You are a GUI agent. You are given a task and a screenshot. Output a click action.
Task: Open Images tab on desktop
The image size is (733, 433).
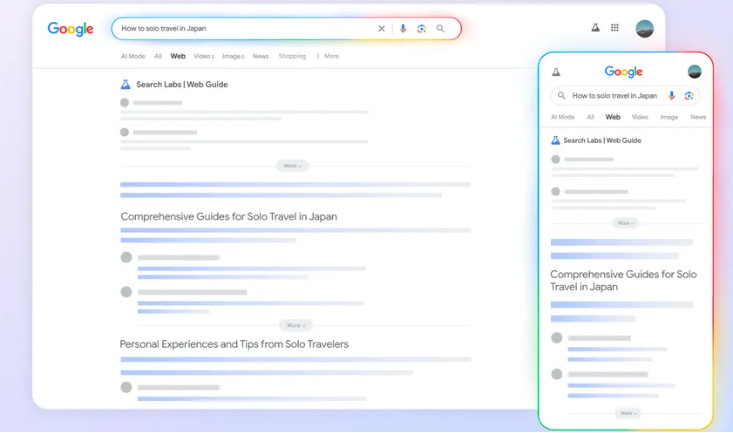click(x=233, y=56)
